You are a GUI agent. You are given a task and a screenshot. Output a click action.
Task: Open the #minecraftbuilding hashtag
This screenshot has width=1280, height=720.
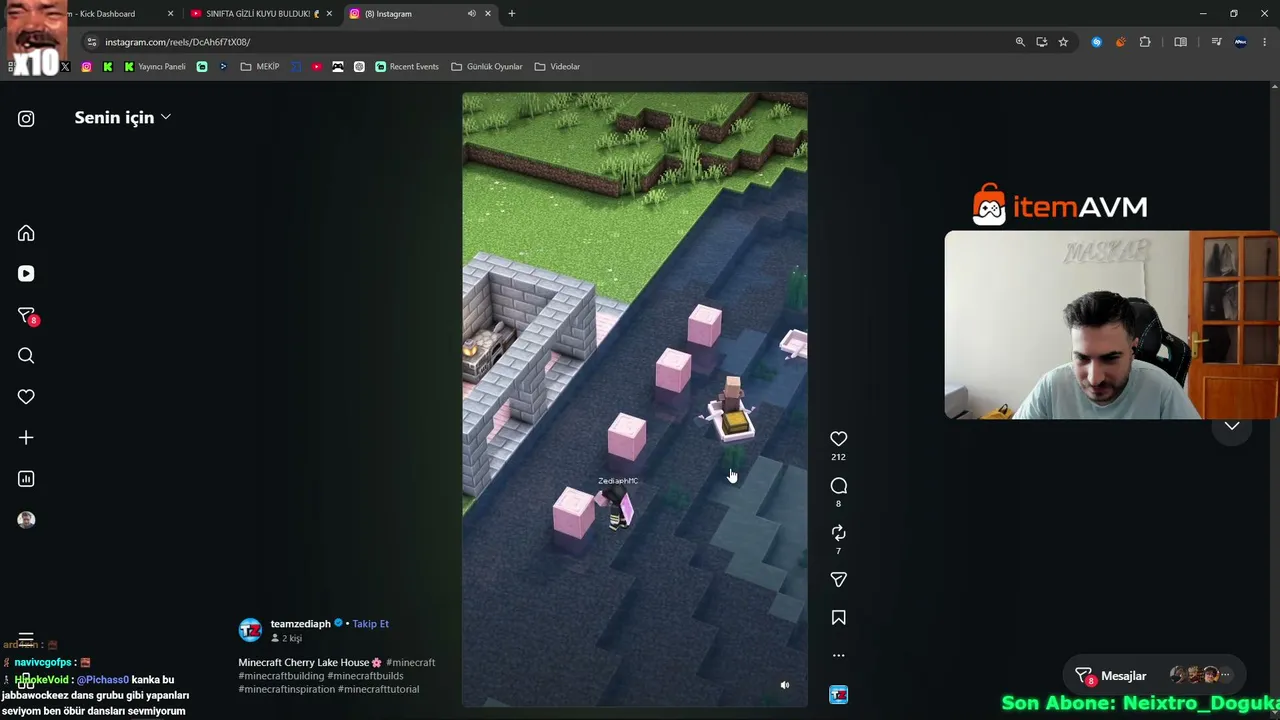point(281,676)
